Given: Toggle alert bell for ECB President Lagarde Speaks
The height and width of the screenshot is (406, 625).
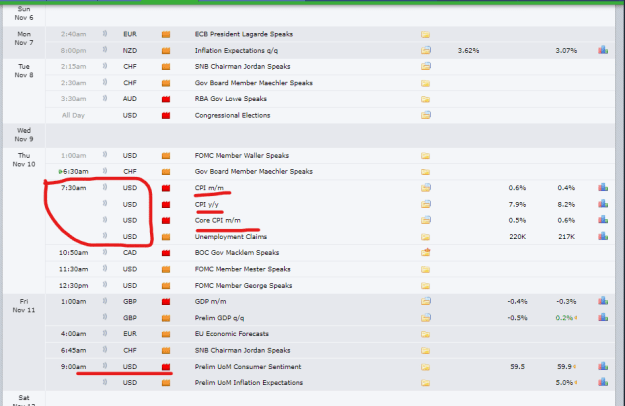Looking at the screenshot, I should 105,34.
